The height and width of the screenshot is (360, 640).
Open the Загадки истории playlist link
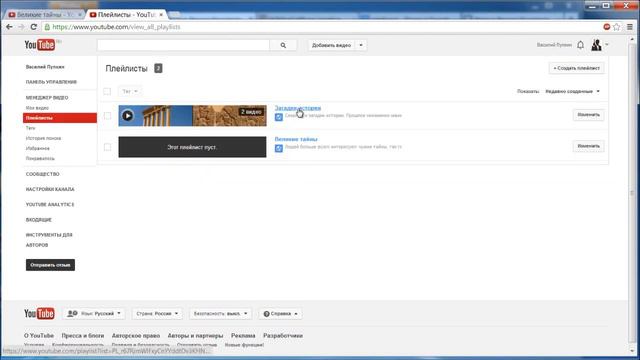pyautogui.click(x=298, y=108)
